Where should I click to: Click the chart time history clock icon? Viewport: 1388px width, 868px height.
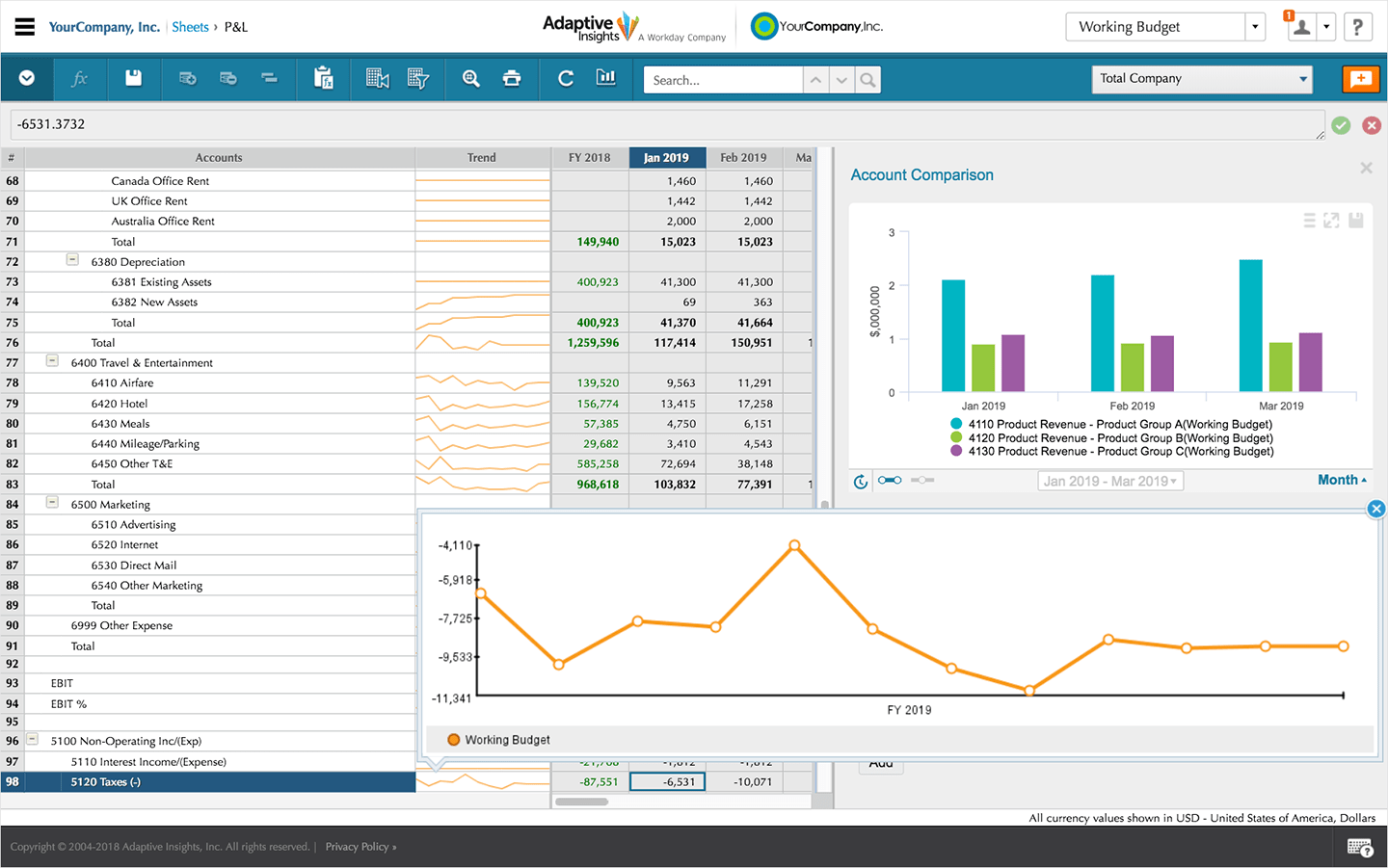[861, 481]
